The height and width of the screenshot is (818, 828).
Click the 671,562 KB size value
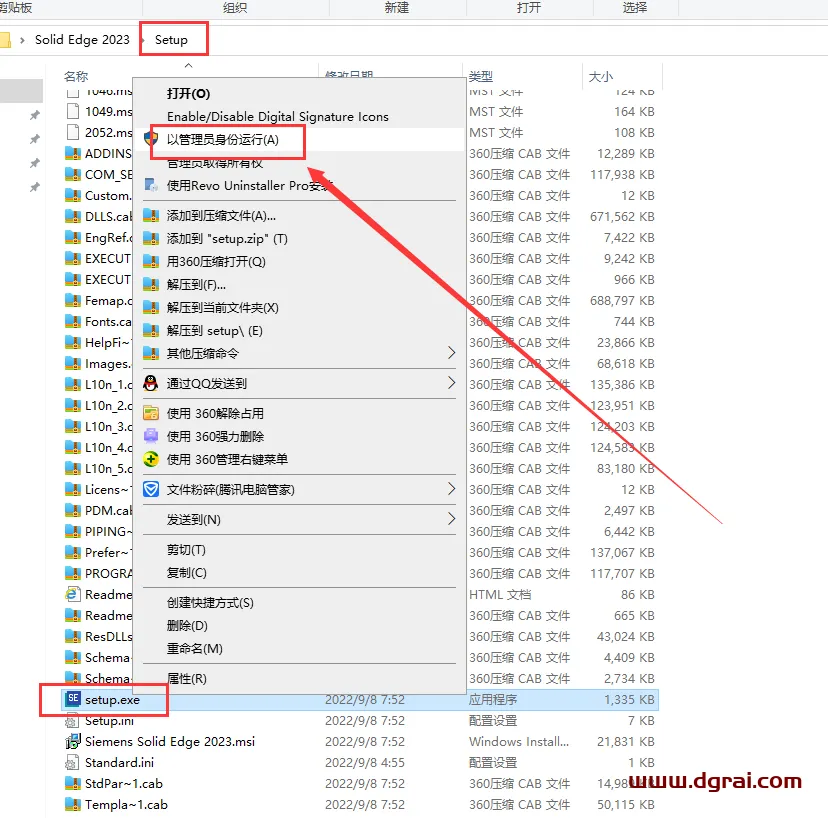622,217
